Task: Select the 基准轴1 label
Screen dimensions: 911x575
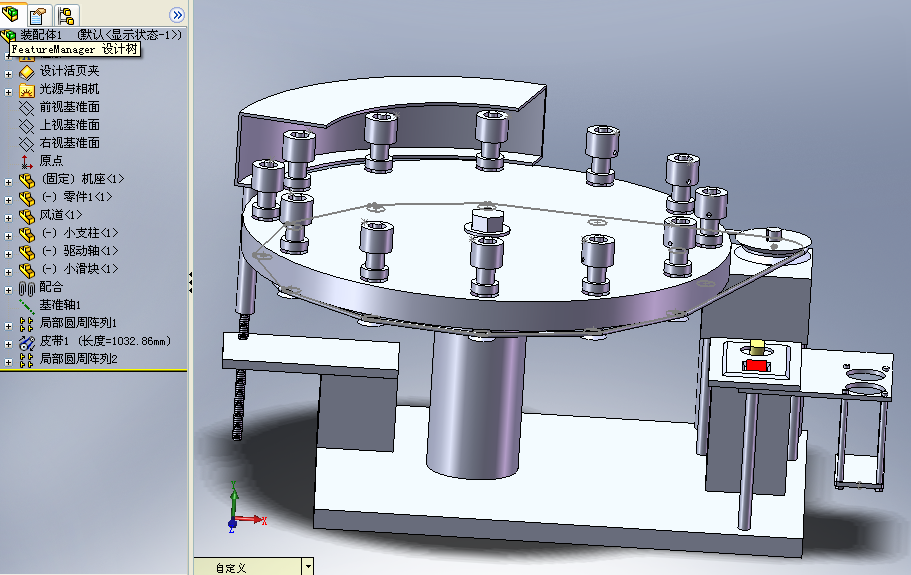Action: click(60, 305)
